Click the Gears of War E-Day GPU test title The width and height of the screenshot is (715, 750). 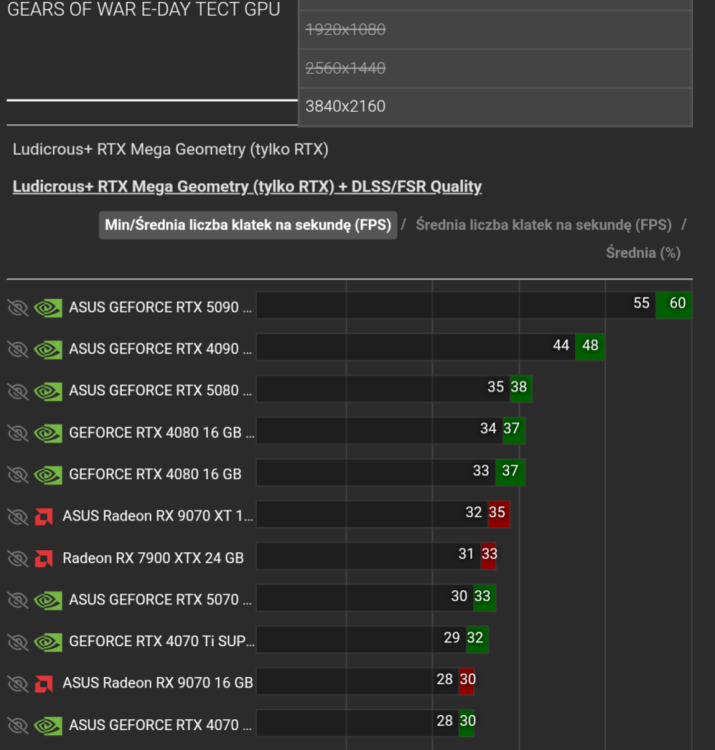[x=143, y=10]
